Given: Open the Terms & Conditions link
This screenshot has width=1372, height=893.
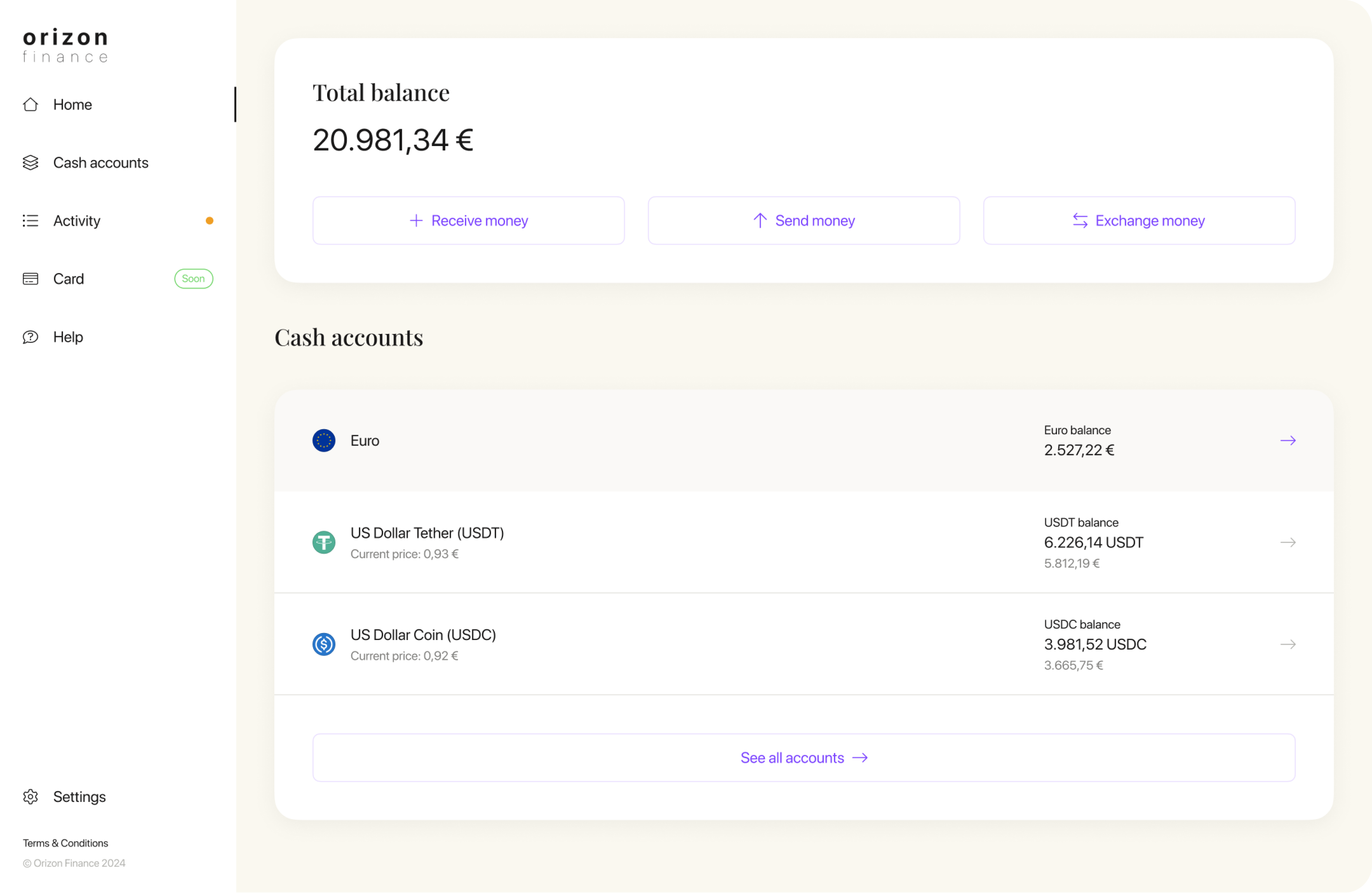Looking at the screenshot, I should (65, 843).
